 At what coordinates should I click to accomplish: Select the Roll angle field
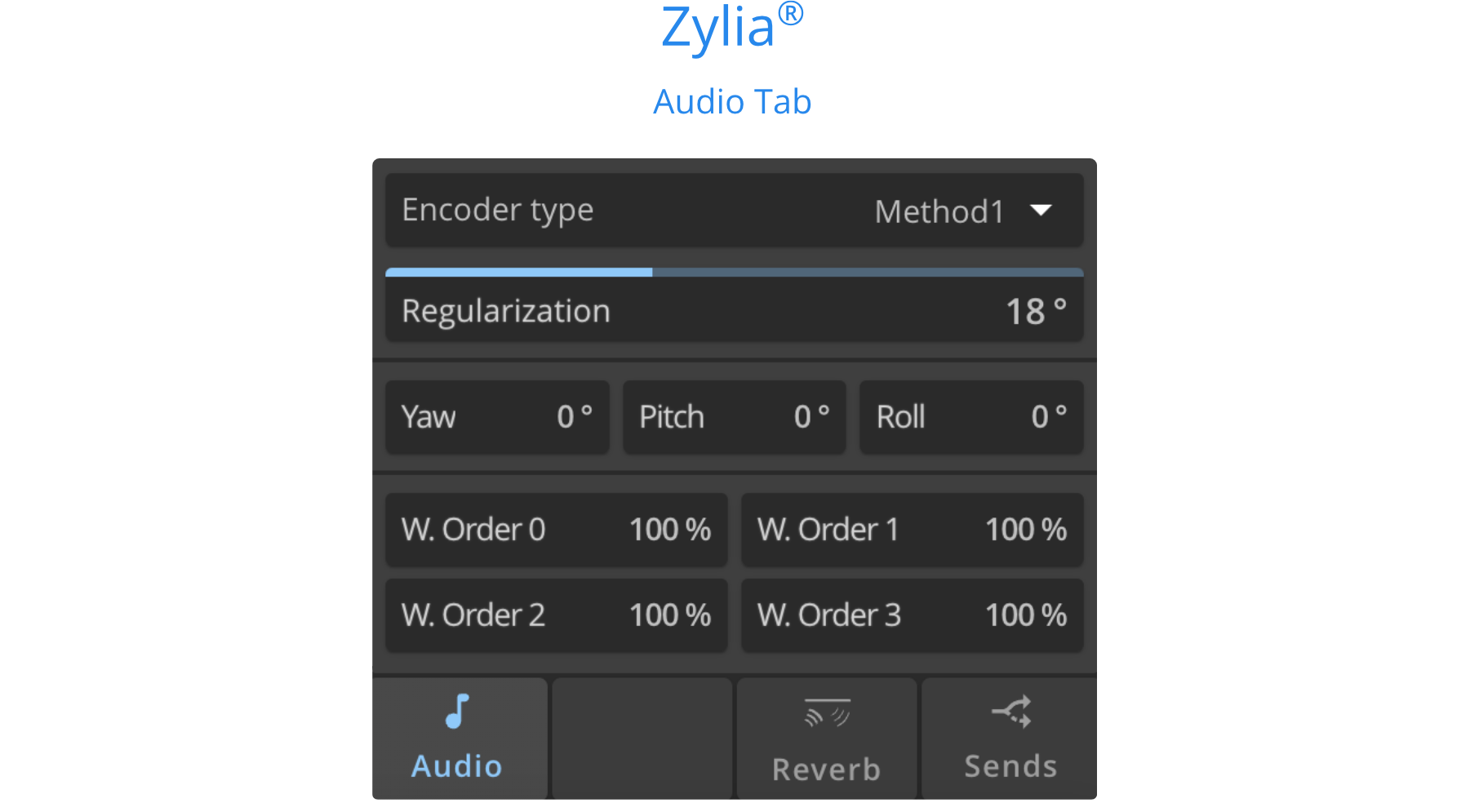tap(970, 417)
